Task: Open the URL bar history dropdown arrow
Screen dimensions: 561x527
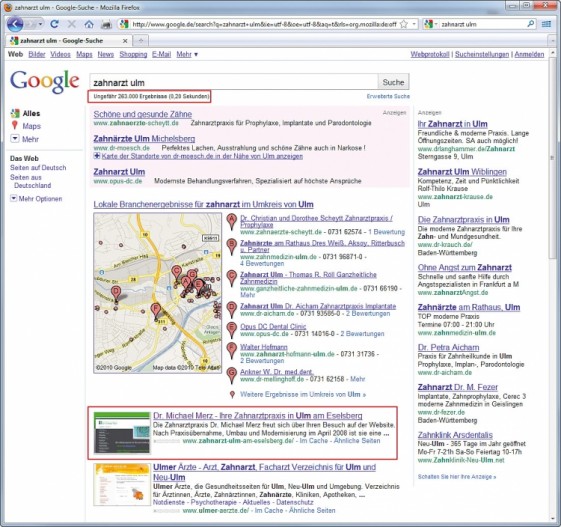Action: pos(414,24)
